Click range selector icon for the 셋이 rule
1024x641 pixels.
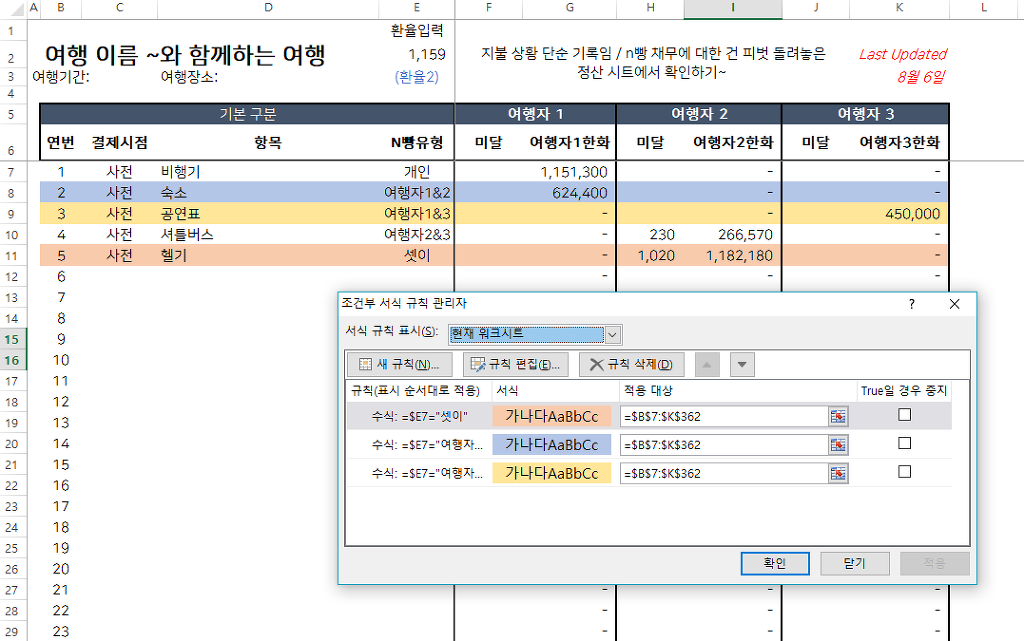(x=838, y=416)
